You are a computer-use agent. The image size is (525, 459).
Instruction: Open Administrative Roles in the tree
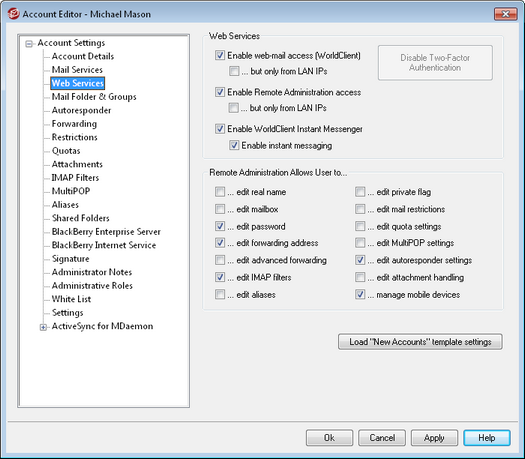(x=92, y=286)
